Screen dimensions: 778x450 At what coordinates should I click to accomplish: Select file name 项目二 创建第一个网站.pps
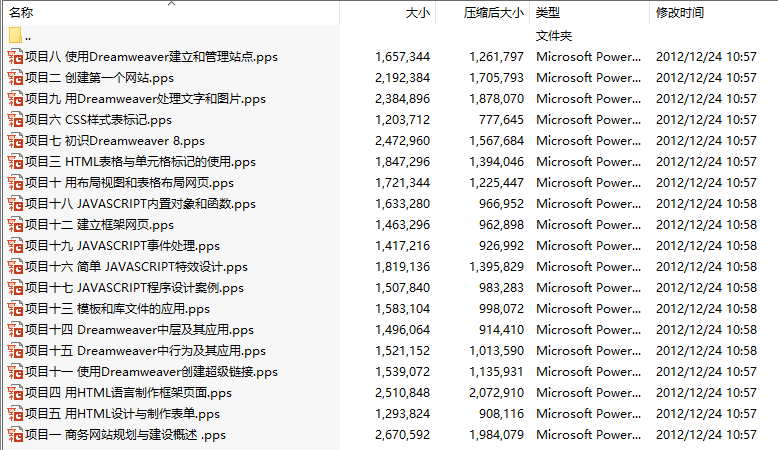99,78
